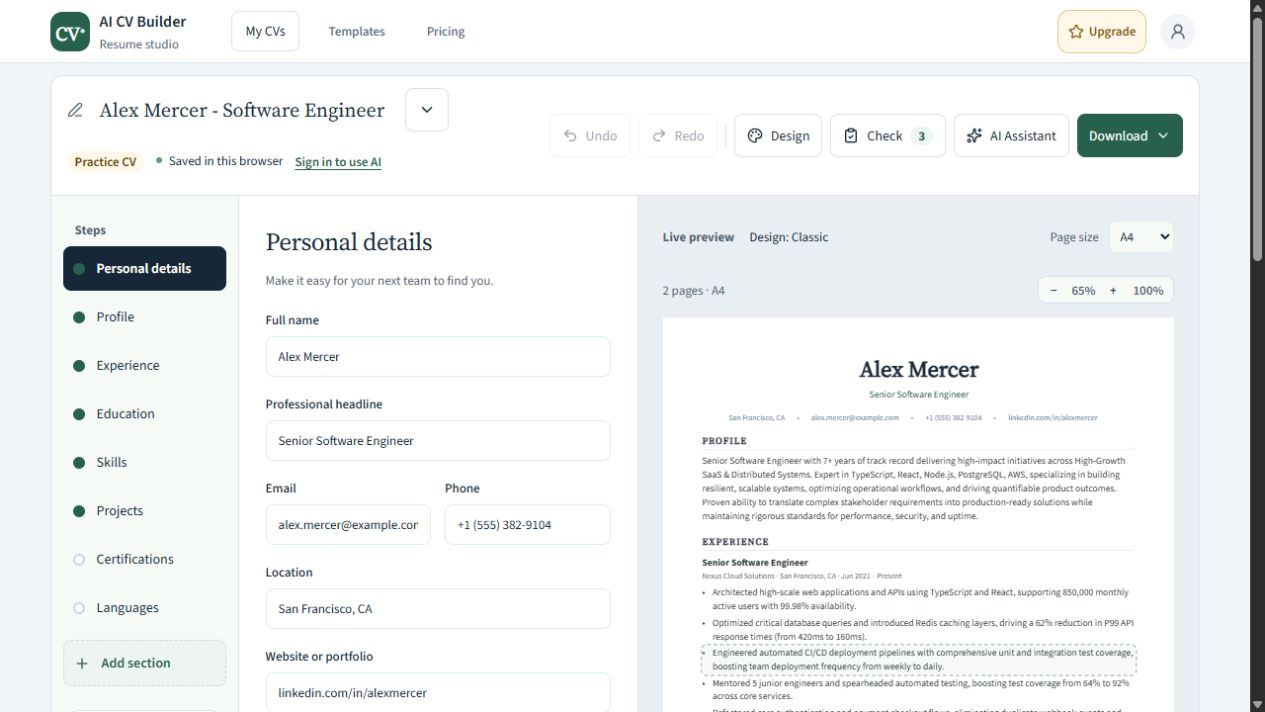Screen dimensions: 1265x712
Task: Click the Nexus Cloud Solutions job line in preview
Action: coord(802,577)
